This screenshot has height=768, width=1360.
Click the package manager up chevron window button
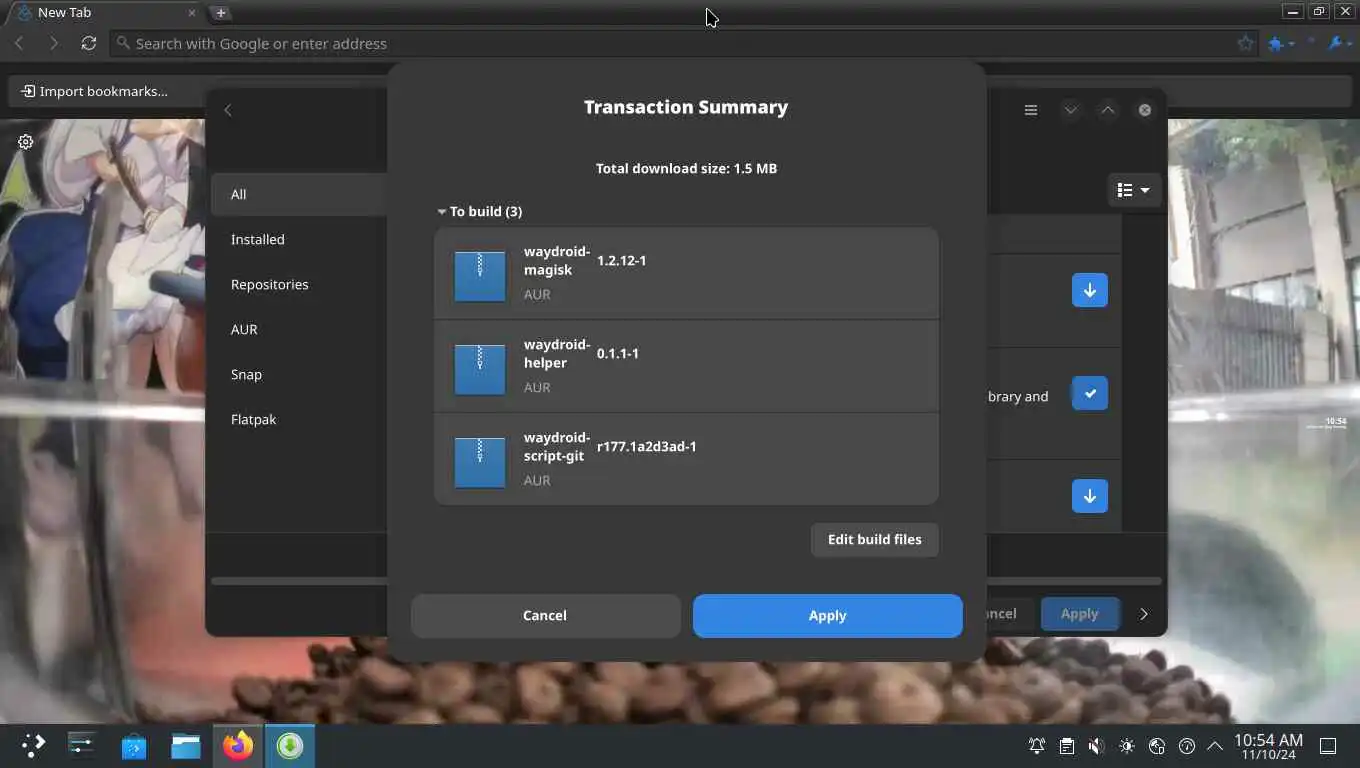[1107, 110]
